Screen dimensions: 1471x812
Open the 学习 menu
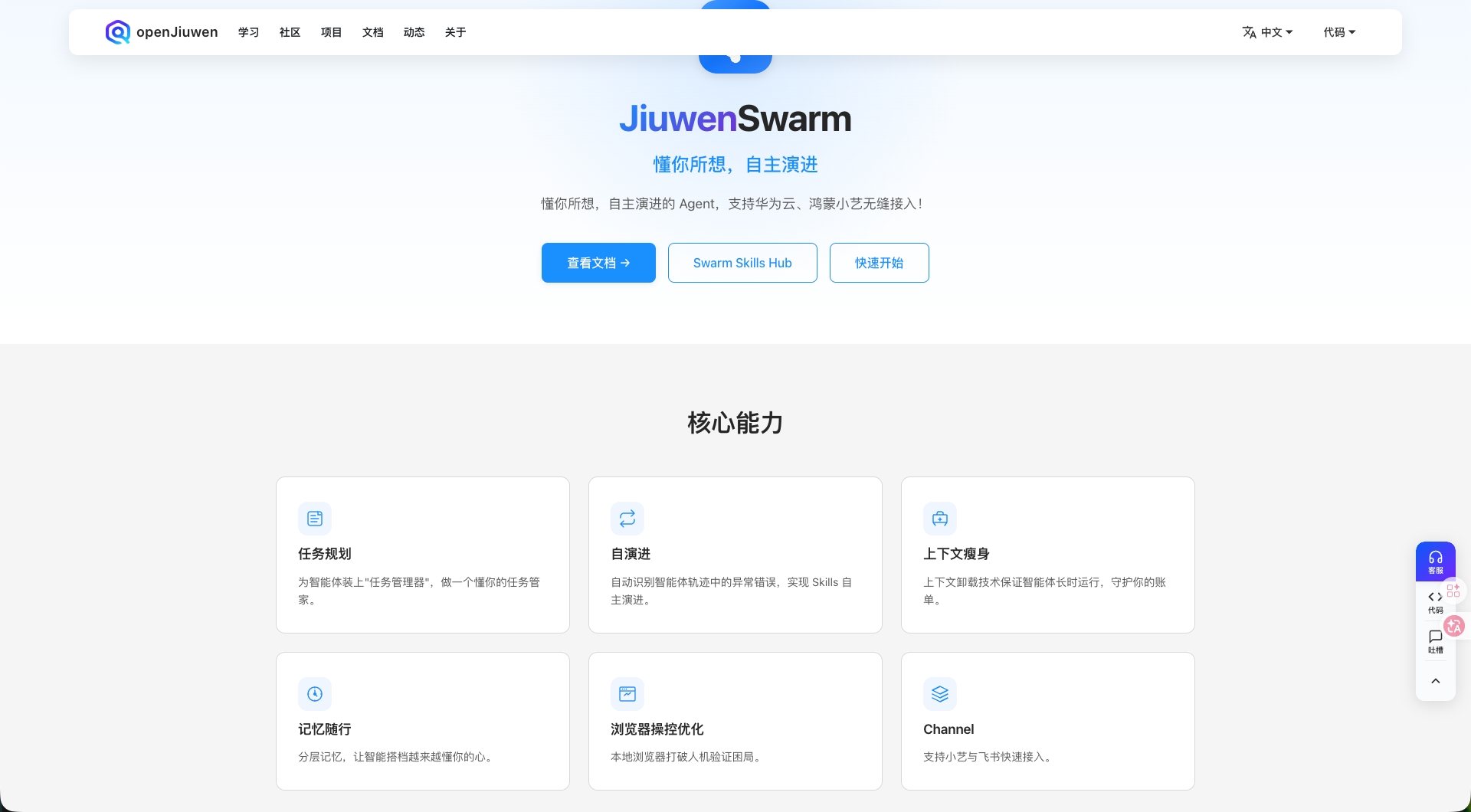[248, 32]
